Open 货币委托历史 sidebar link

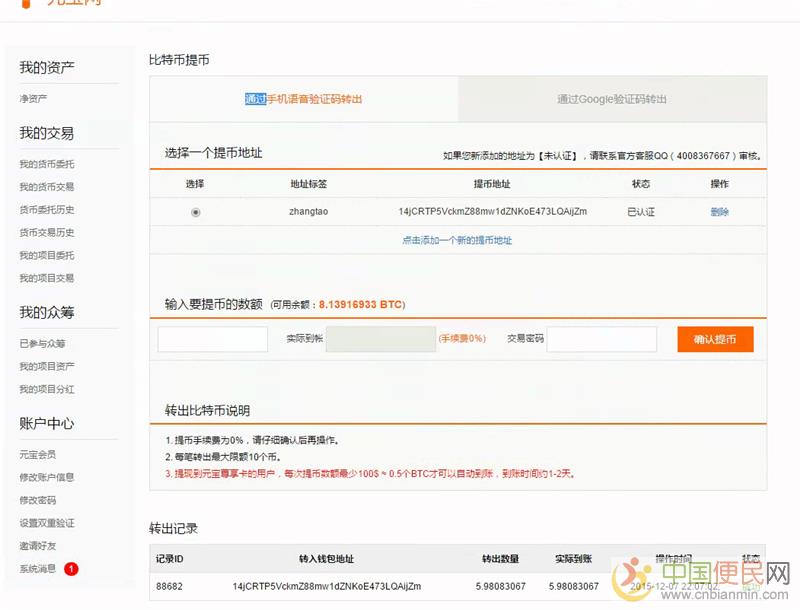46,210
